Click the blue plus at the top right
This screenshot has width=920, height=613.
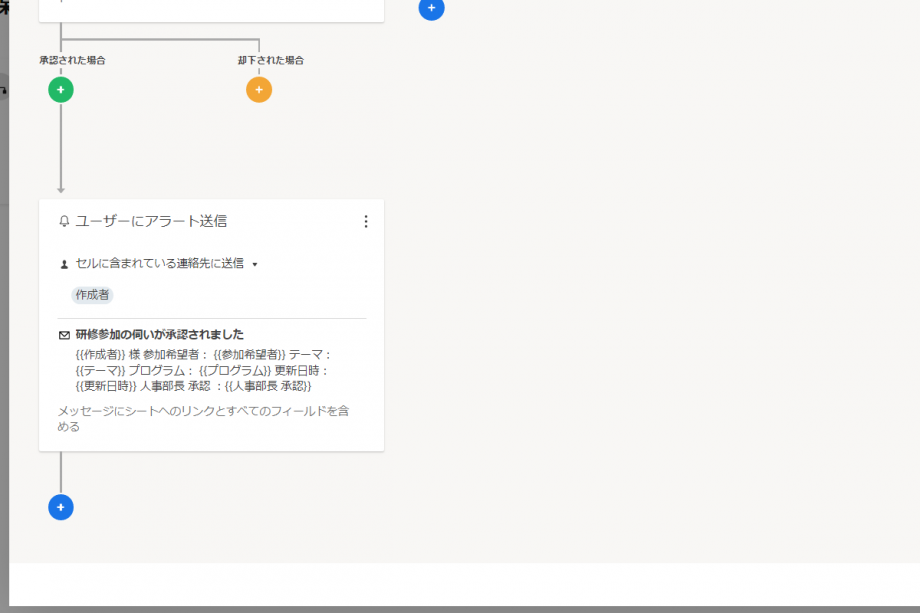coord(431,8)
